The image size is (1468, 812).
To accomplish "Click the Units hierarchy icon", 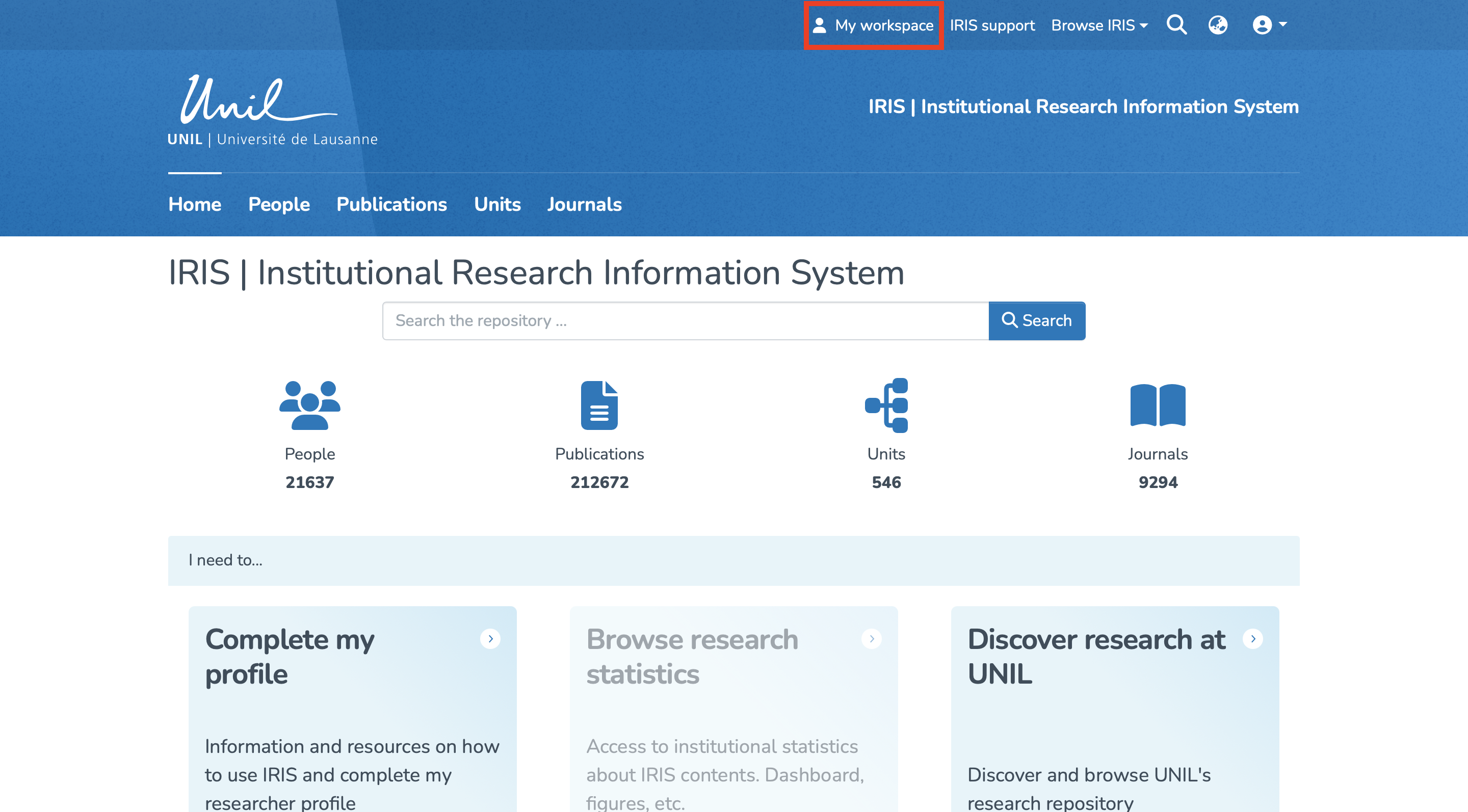I will click(886, 405).
